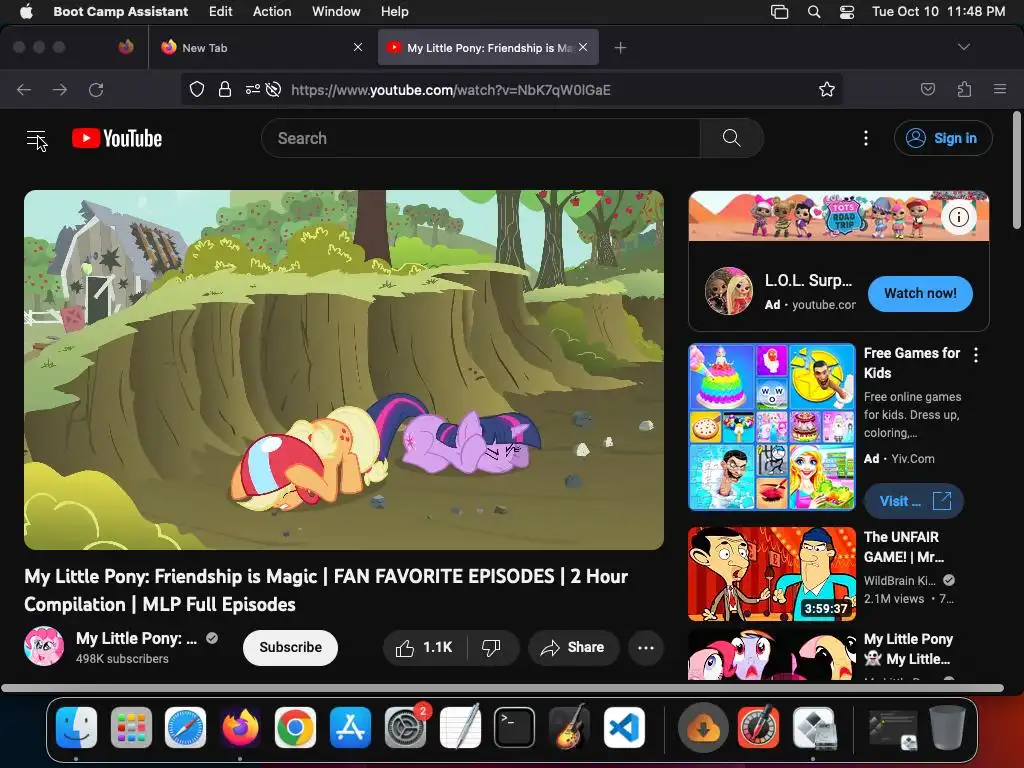Open the Window menu
1024x768 pixels.
336,12
